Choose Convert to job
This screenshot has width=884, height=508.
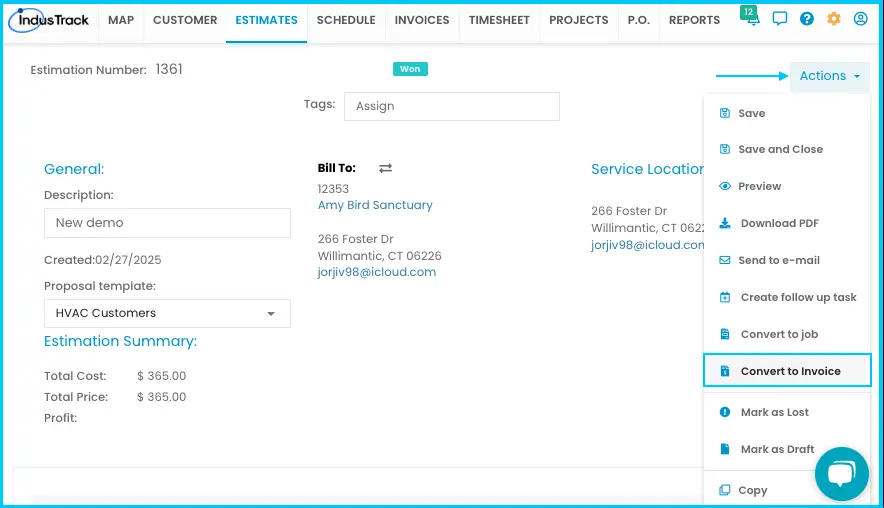tap(787, 334)
